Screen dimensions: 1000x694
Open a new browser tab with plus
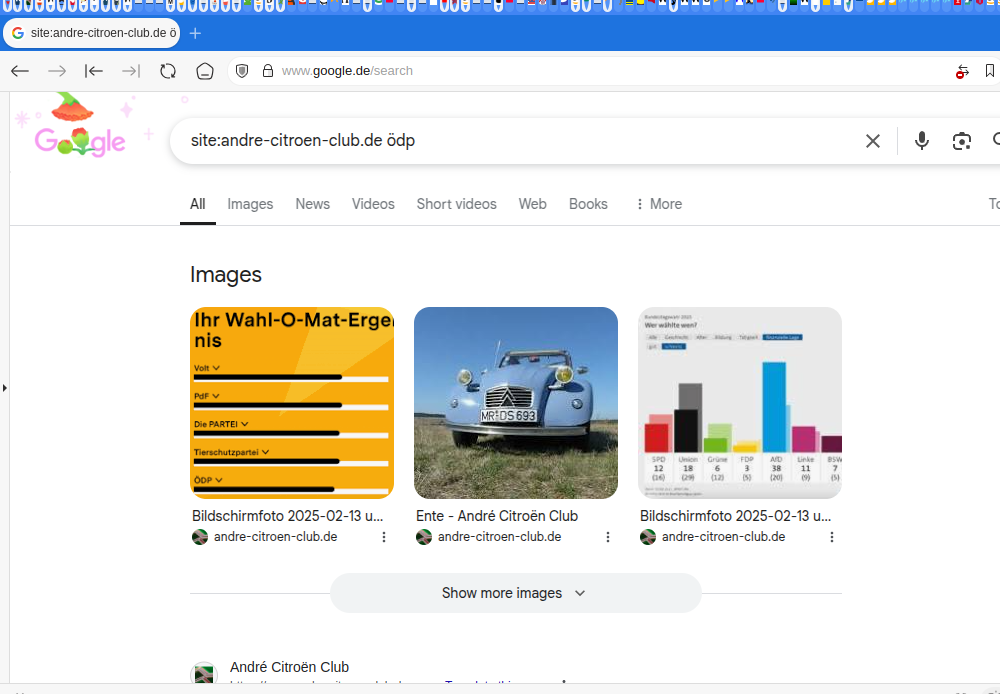coord(195,33)
